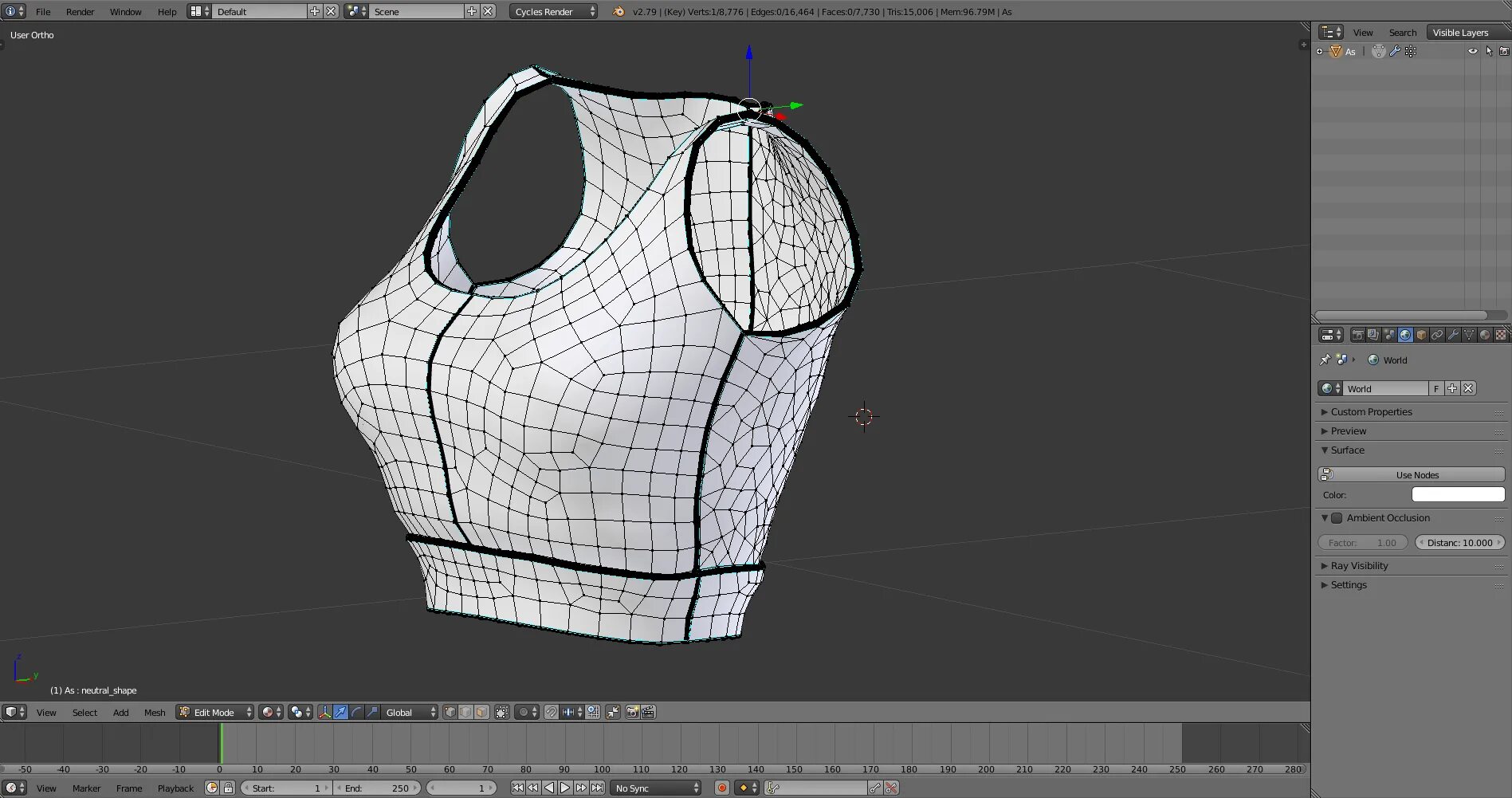The image size is (1512, 798).
Task: Open the Mesh menu
Action: pos(155,712)
